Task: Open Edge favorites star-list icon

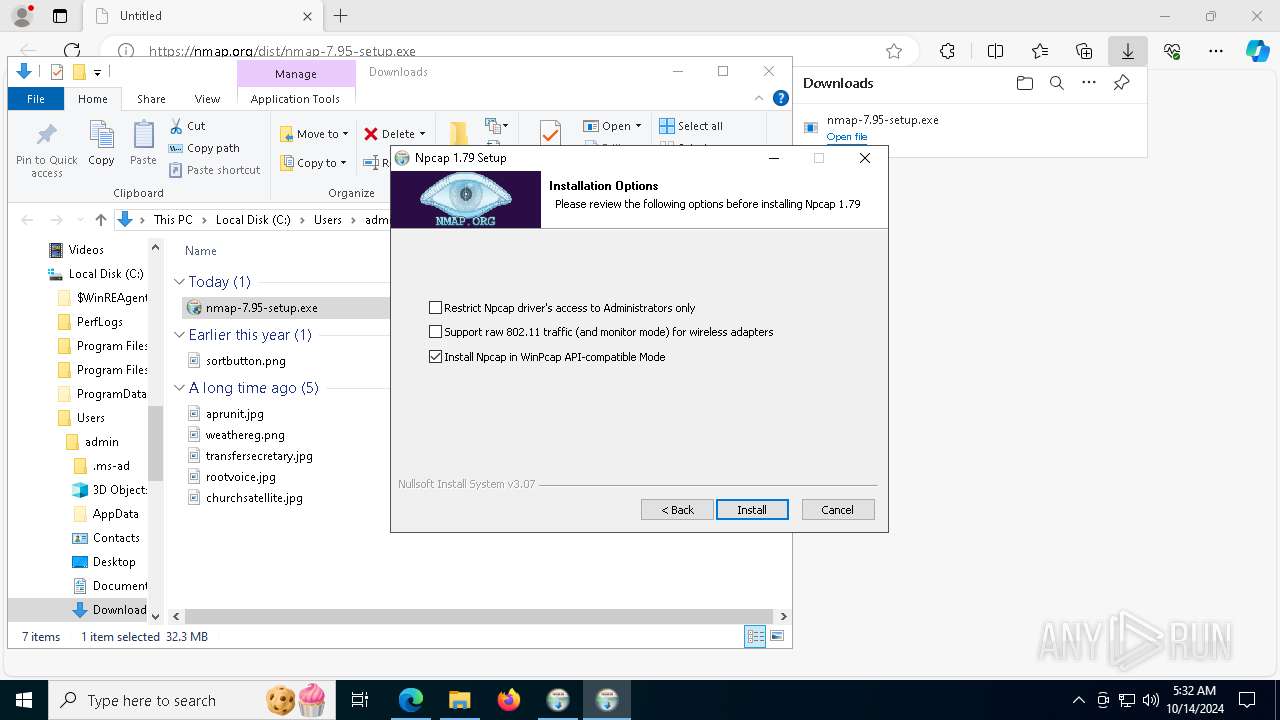Action: (1040, 51)
